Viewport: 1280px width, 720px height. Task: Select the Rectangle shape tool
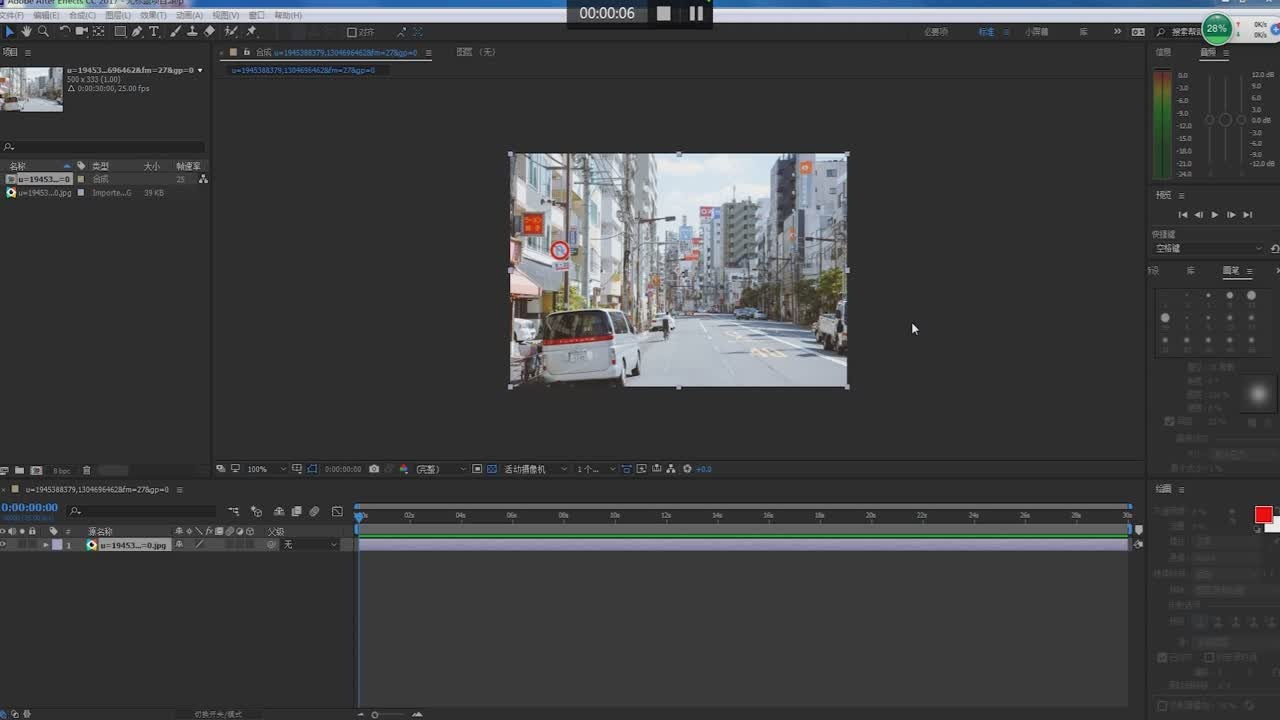(x=120, y=32)
